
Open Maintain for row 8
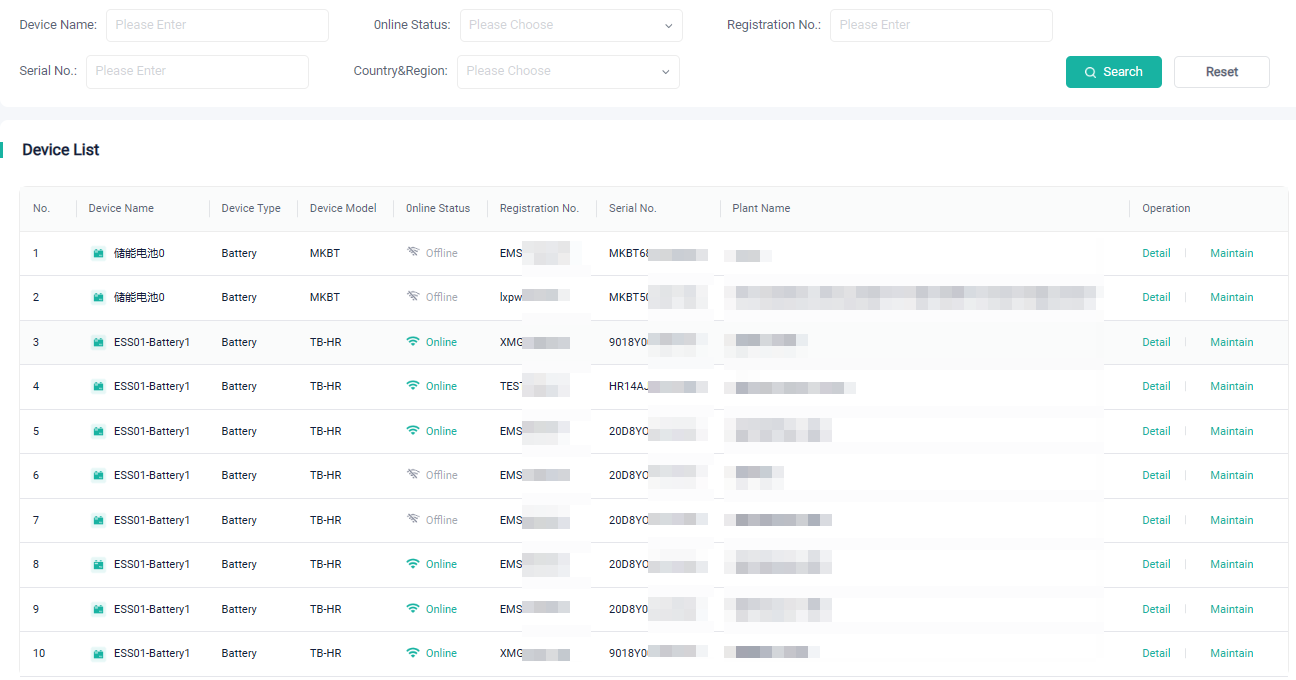1232,564
